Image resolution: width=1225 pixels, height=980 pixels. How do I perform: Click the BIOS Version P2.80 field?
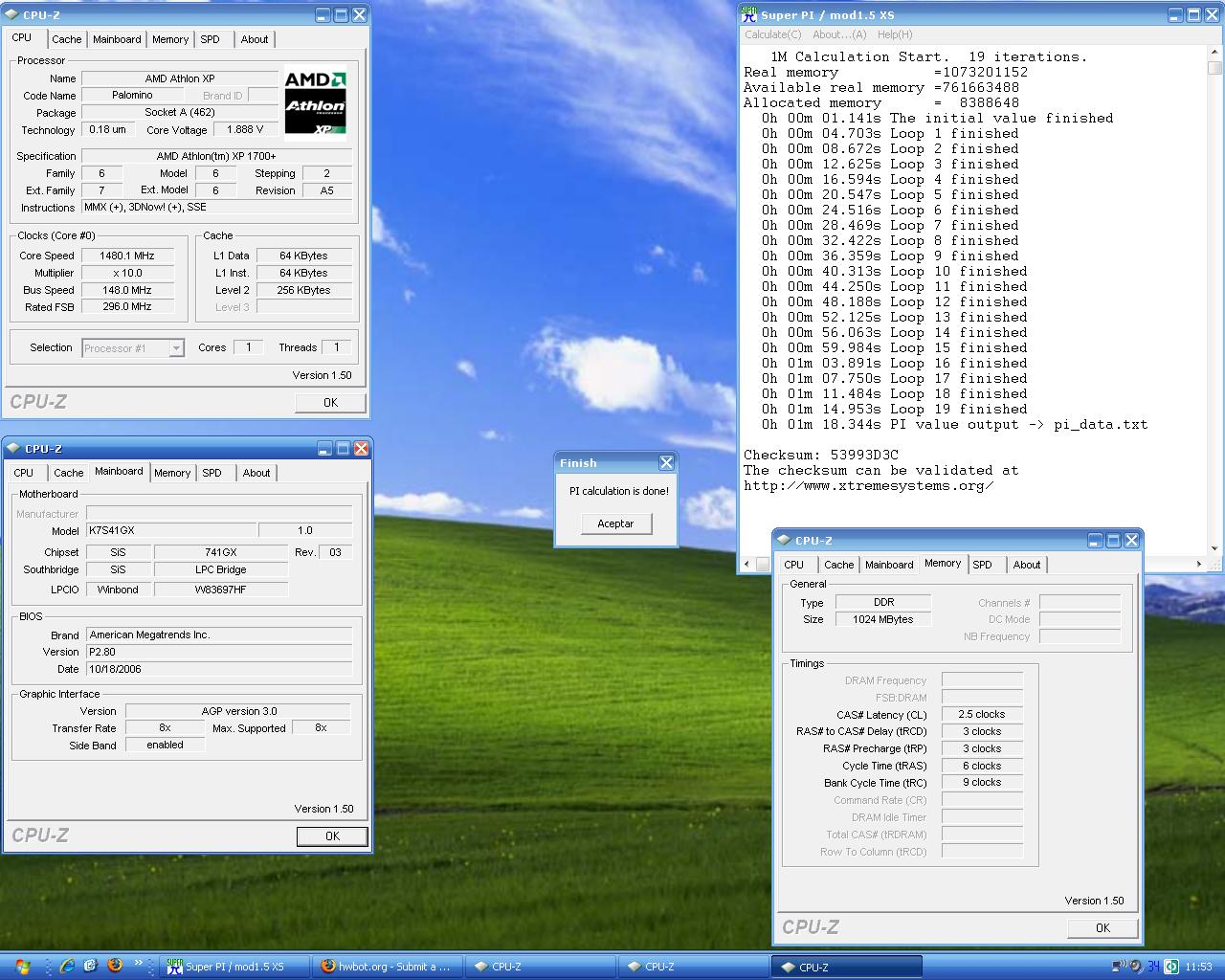(x=219, y=652)
